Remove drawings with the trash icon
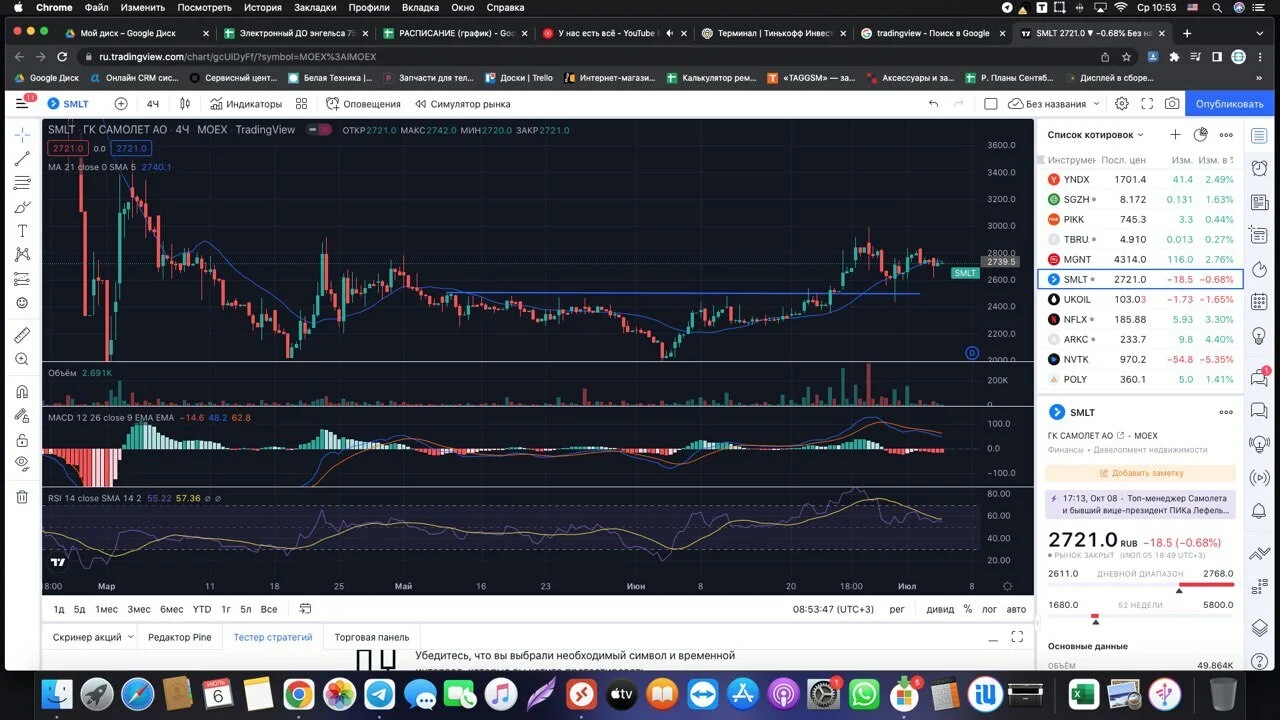The width and height of the screenshot is (1280, 720). [x=22, y=496]
